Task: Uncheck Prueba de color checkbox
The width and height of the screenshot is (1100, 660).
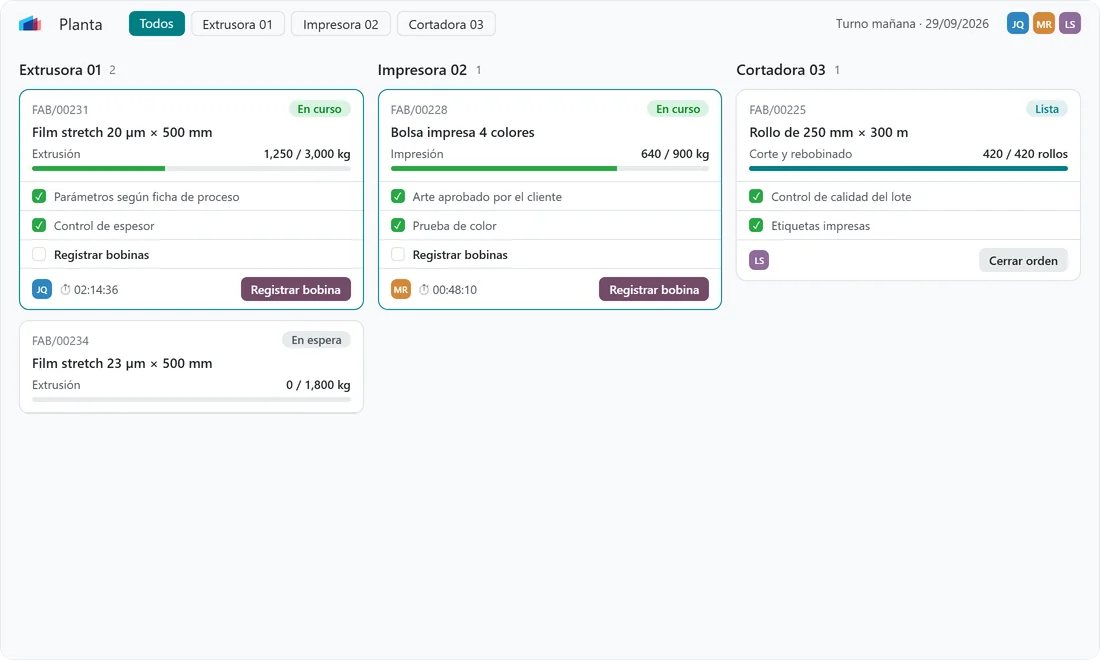Action: tap(398, 225)
